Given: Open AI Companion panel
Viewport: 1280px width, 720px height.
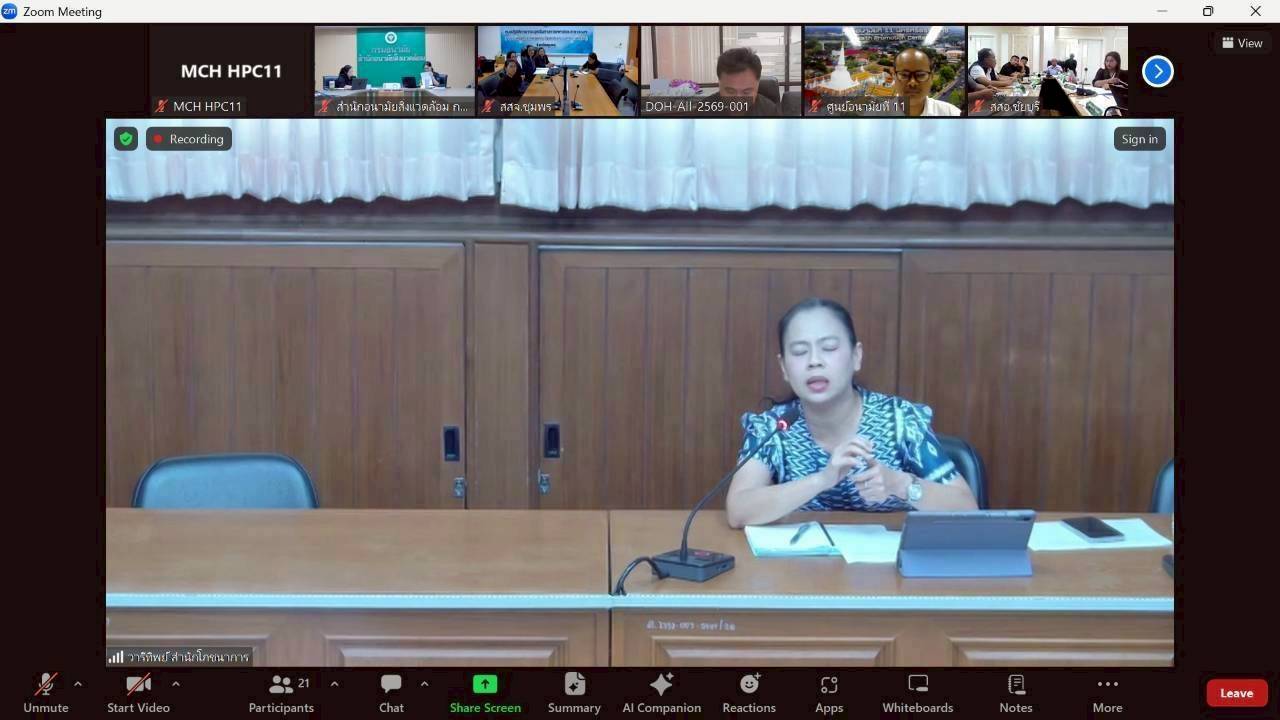Looking at the screenshot, I should click(x=661, y=693).
